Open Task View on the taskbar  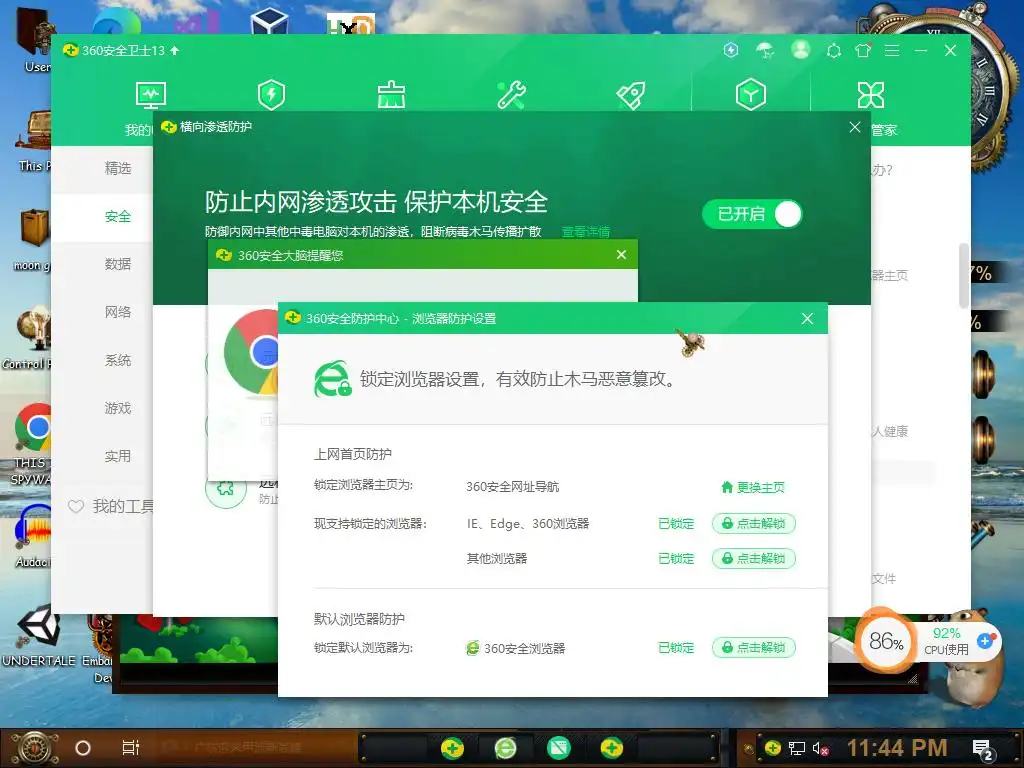tap(131, 748)
